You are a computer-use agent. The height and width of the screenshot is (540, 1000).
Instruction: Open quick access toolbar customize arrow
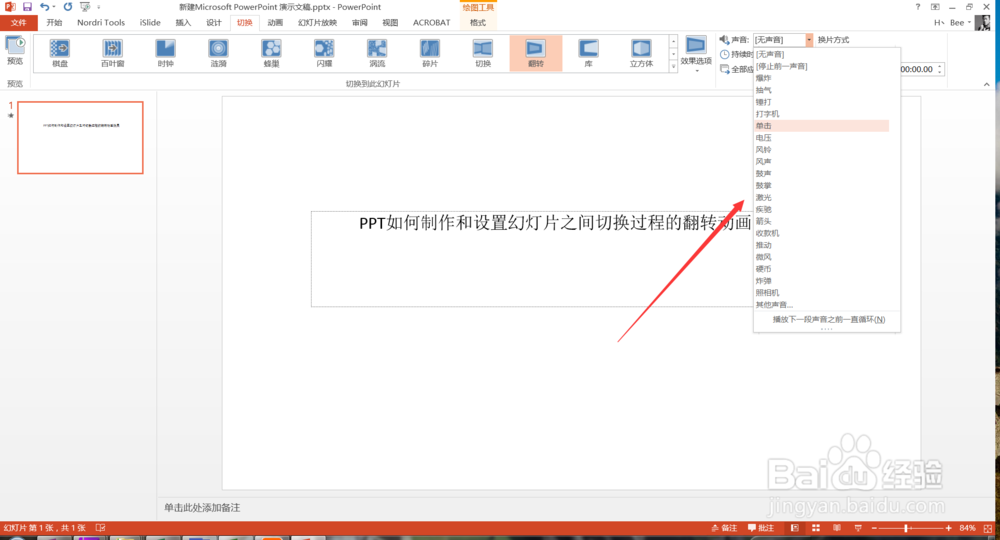99,6
